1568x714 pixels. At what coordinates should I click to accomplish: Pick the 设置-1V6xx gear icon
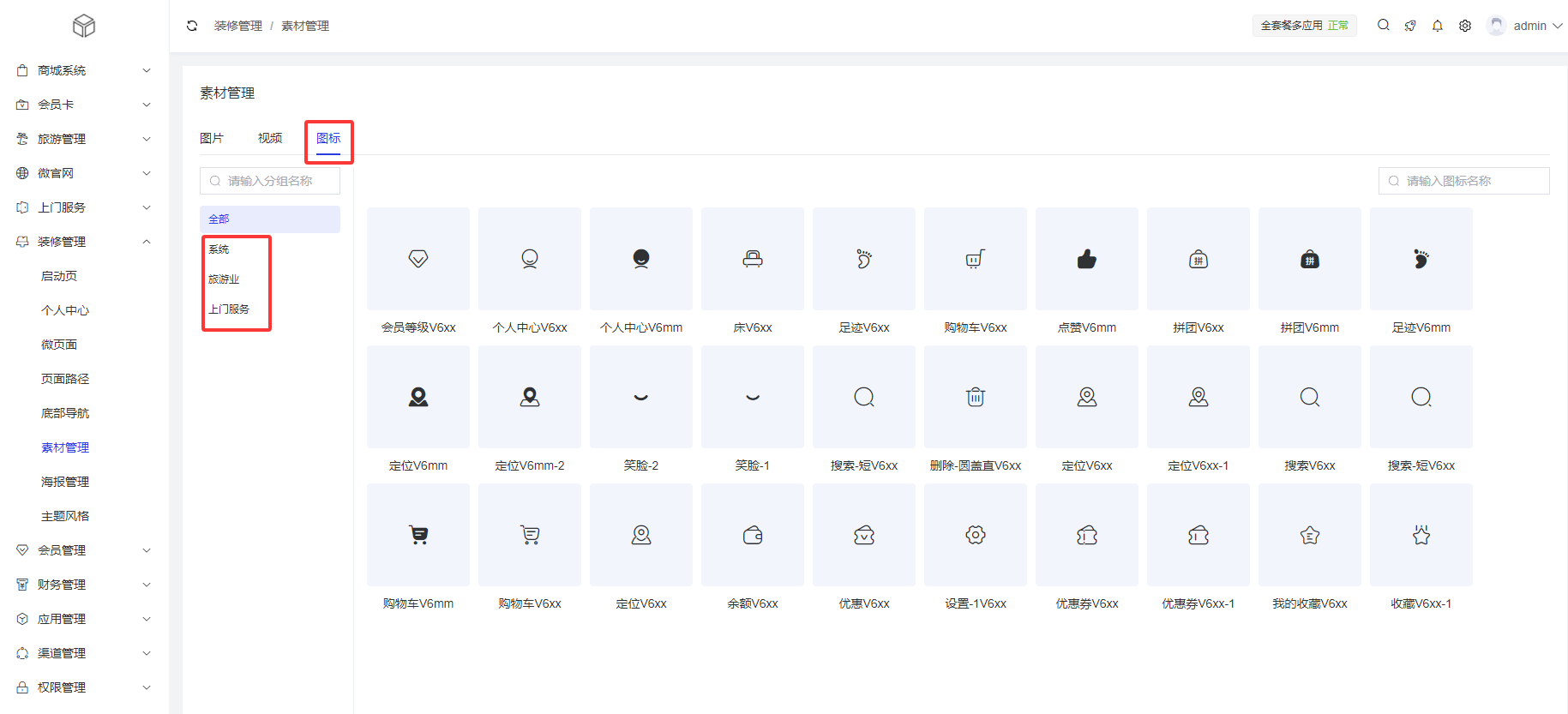pos(976,535)
